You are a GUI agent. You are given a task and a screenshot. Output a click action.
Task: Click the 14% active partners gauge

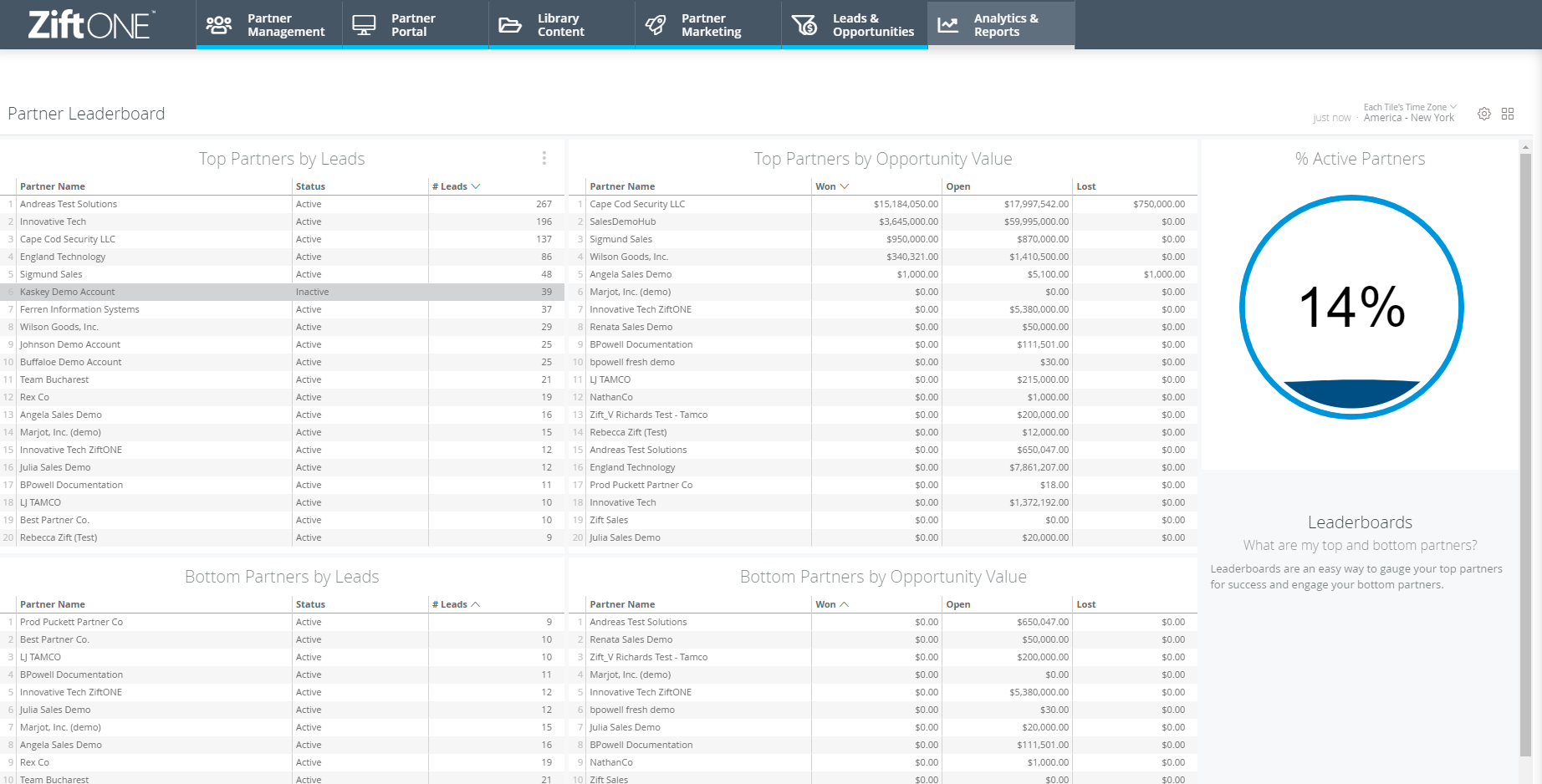1351,307
